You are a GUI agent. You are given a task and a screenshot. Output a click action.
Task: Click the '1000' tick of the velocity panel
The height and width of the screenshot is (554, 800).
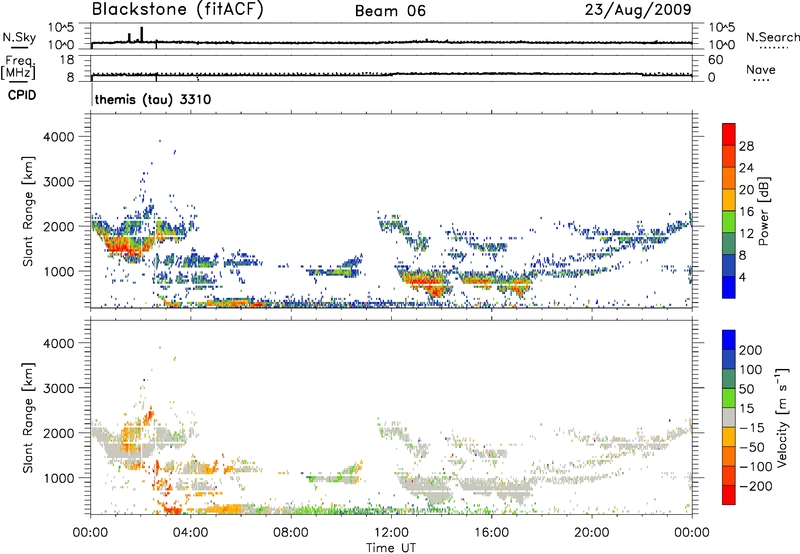click(59, 478)
